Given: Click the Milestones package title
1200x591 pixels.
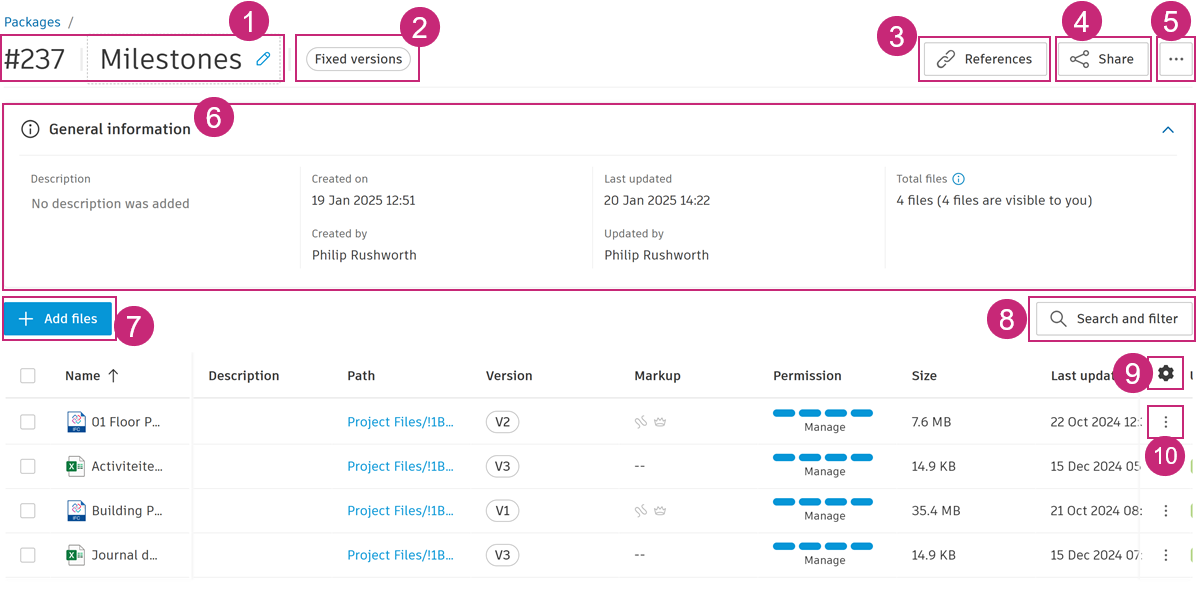Looking at the screenshot, I should click(x=171, y=60).
